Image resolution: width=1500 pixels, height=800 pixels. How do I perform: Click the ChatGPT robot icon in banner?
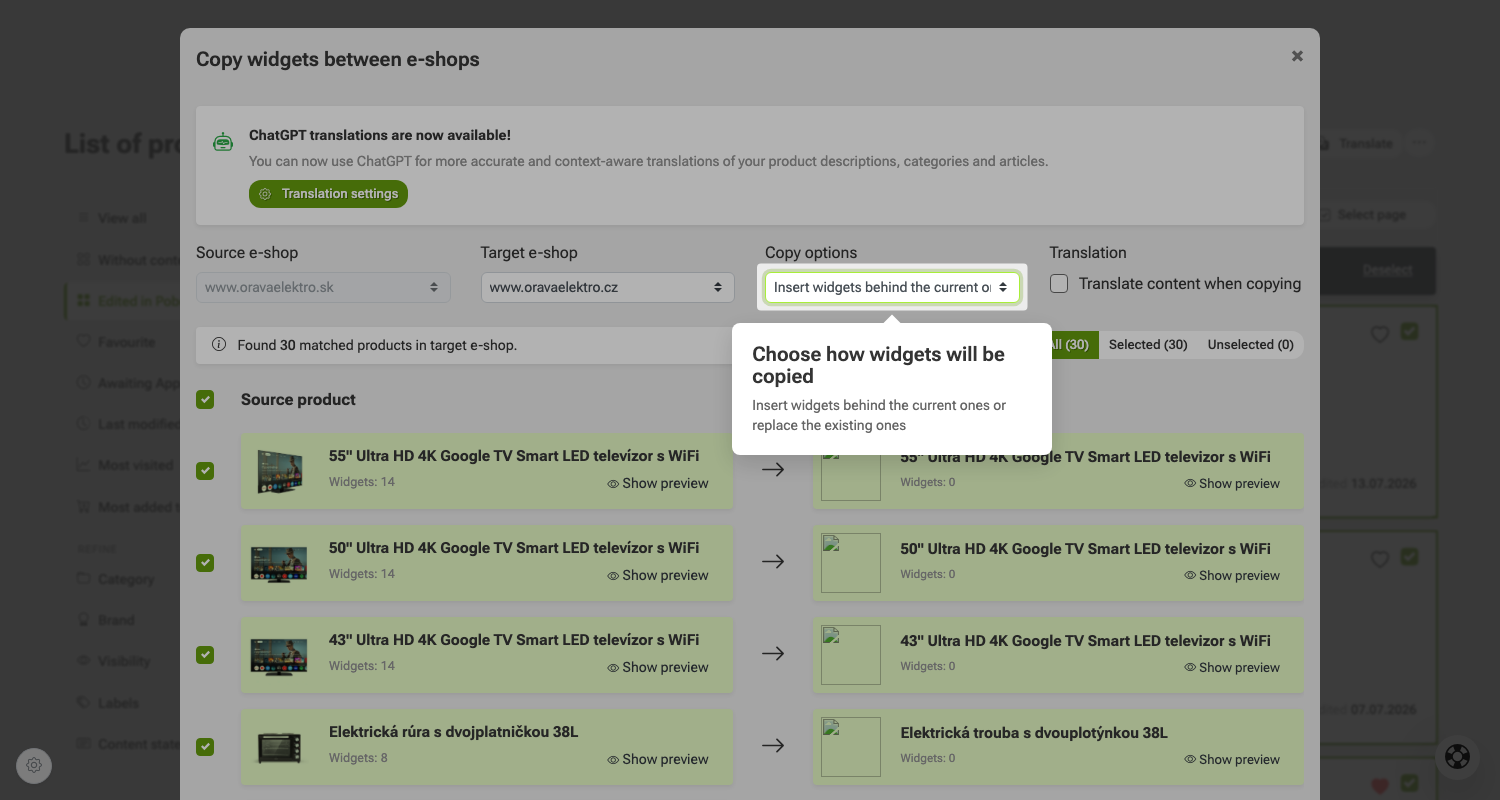point(223,143)
